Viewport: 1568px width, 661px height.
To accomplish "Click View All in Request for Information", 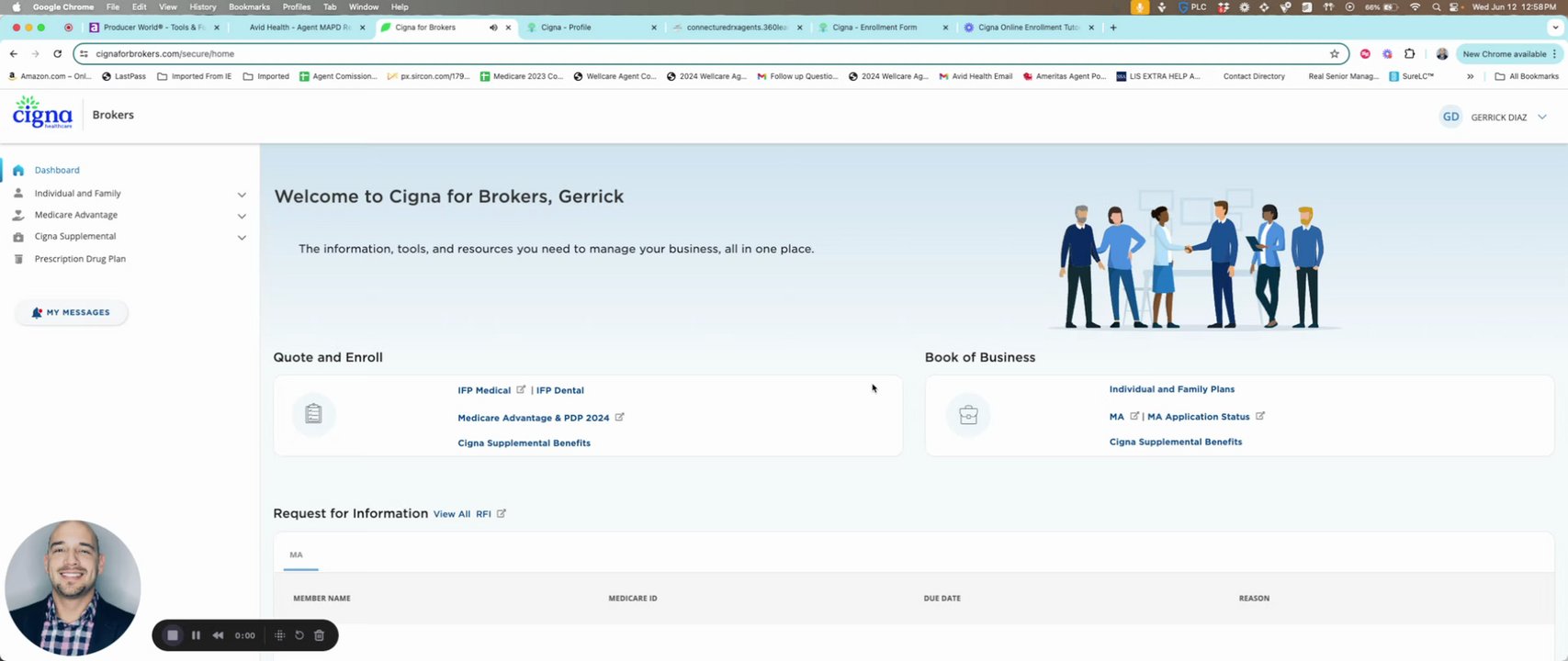I will click(452, 514).
